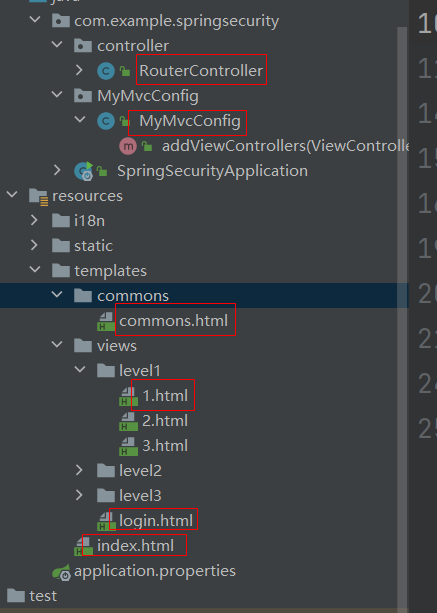Image resolution: width=437 pixels, height=613 pixels.
Task: Expand the level3 folder
Action: pos(79,495)
